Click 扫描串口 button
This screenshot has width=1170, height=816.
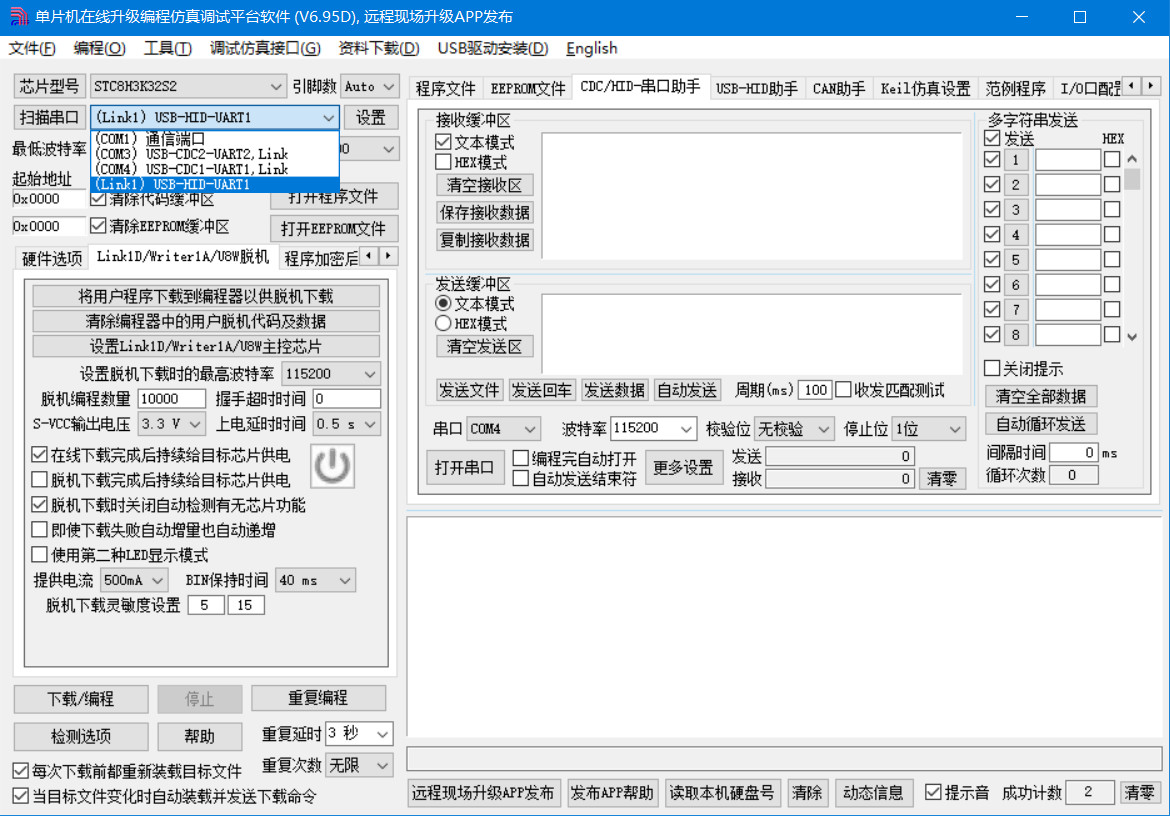tap(49, 117)
